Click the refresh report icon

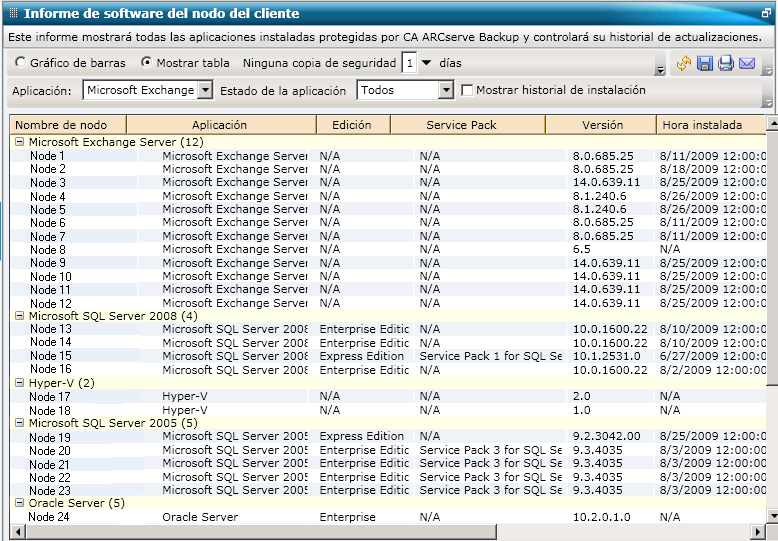pos(684,64)
